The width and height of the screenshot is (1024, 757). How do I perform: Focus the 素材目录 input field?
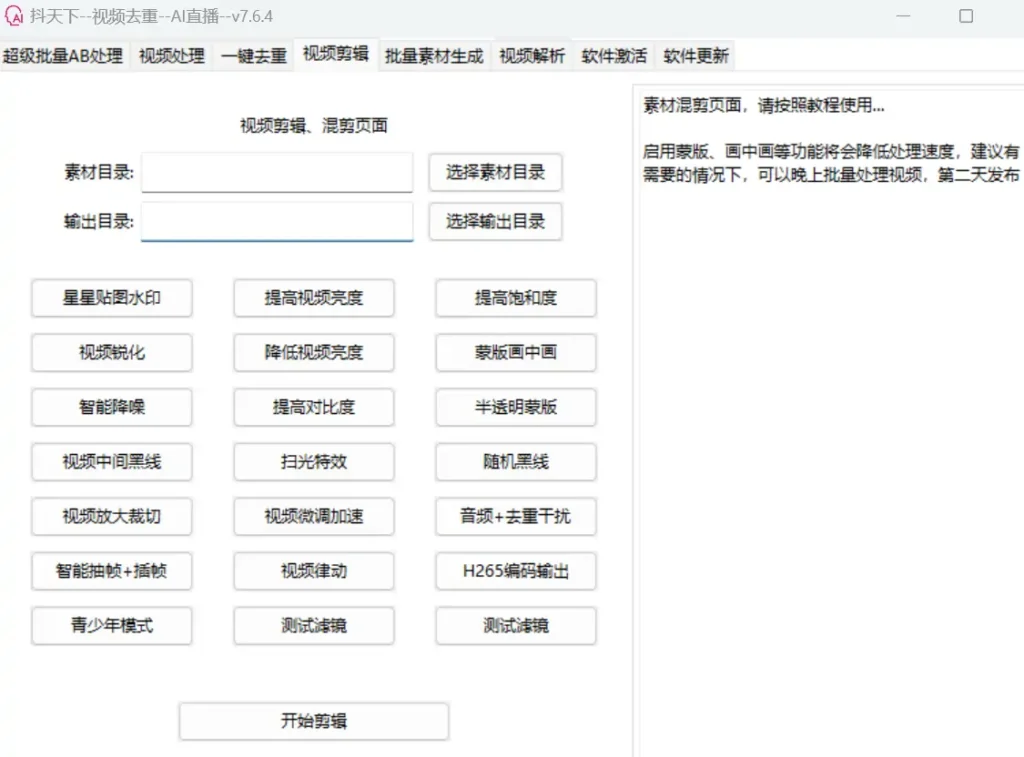click(277, 172)
